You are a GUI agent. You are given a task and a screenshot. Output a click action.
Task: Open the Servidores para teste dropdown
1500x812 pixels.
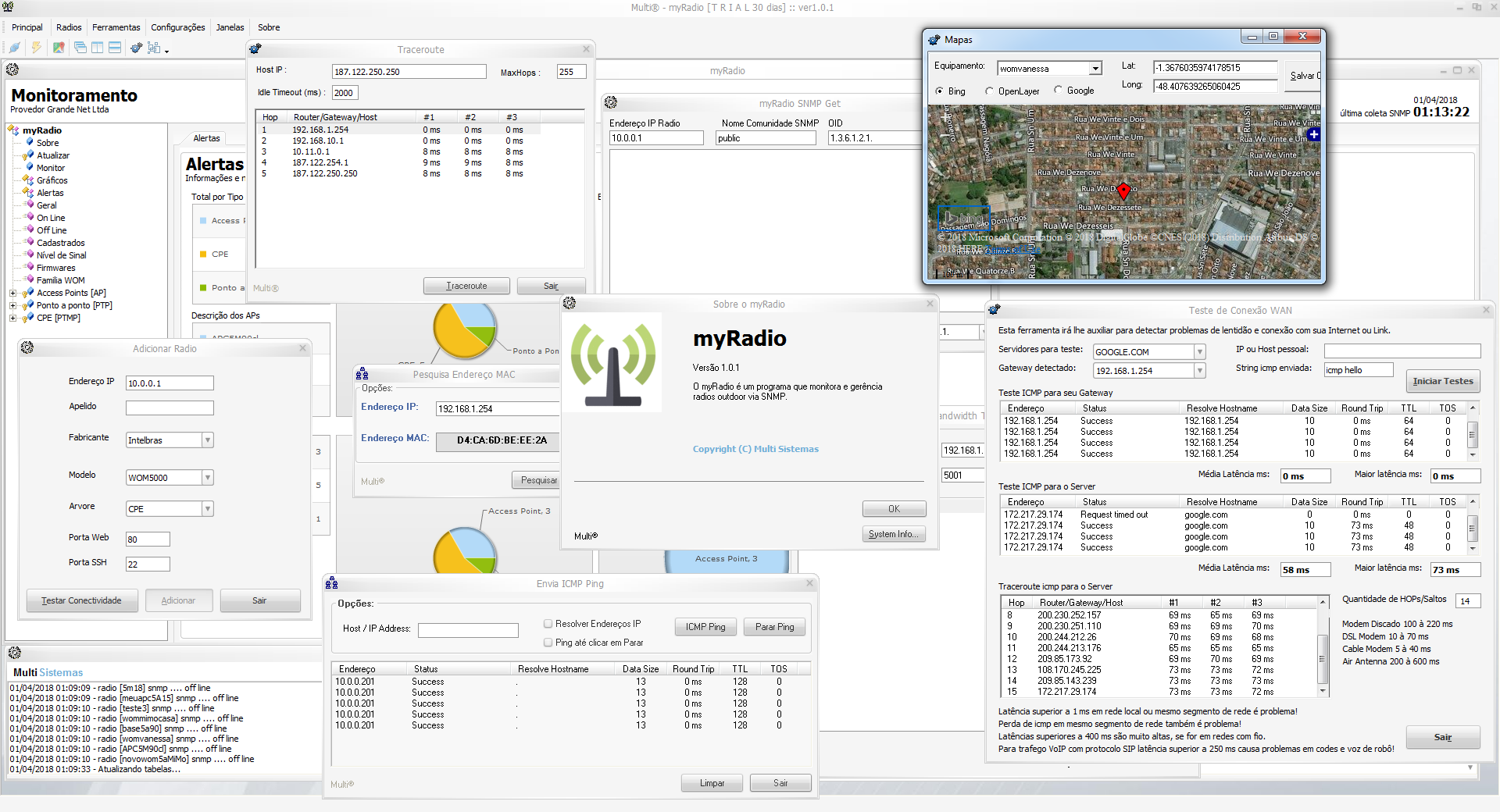coord(1199,352)
